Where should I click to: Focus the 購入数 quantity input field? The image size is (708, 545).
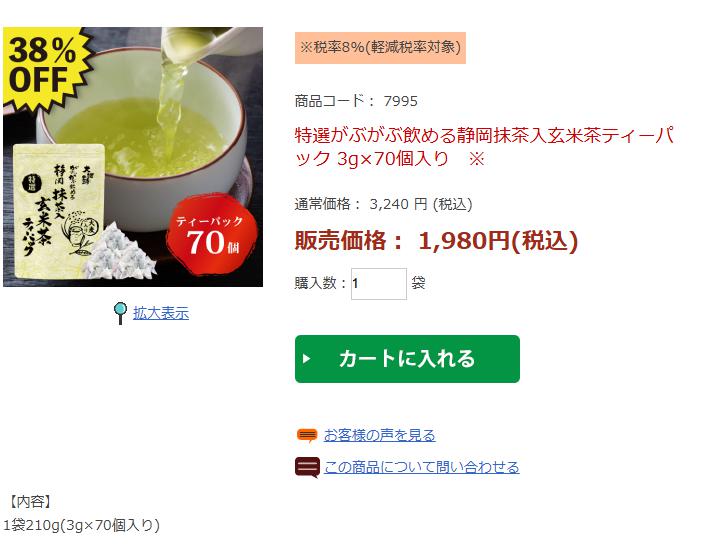tap(379, 284)
